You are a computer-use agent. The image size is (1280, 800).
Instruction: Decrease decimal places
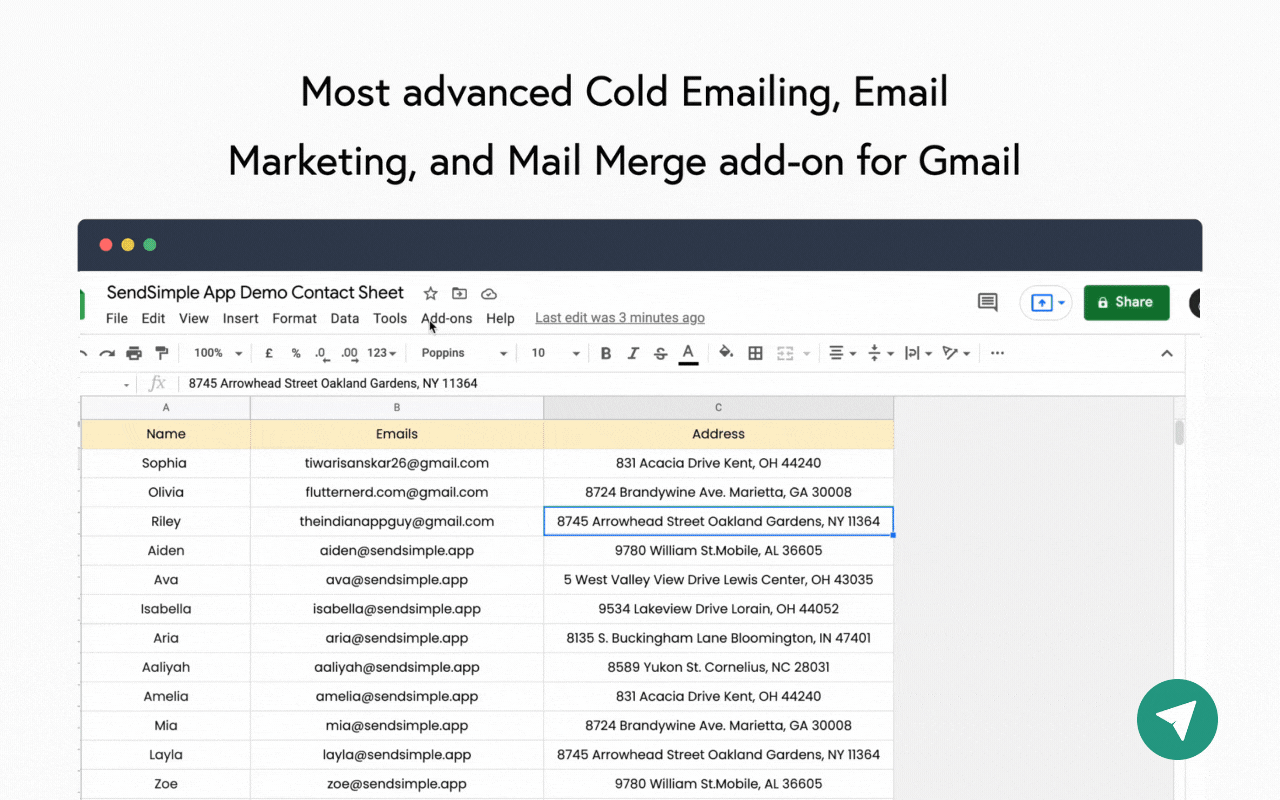click(321, 353)
